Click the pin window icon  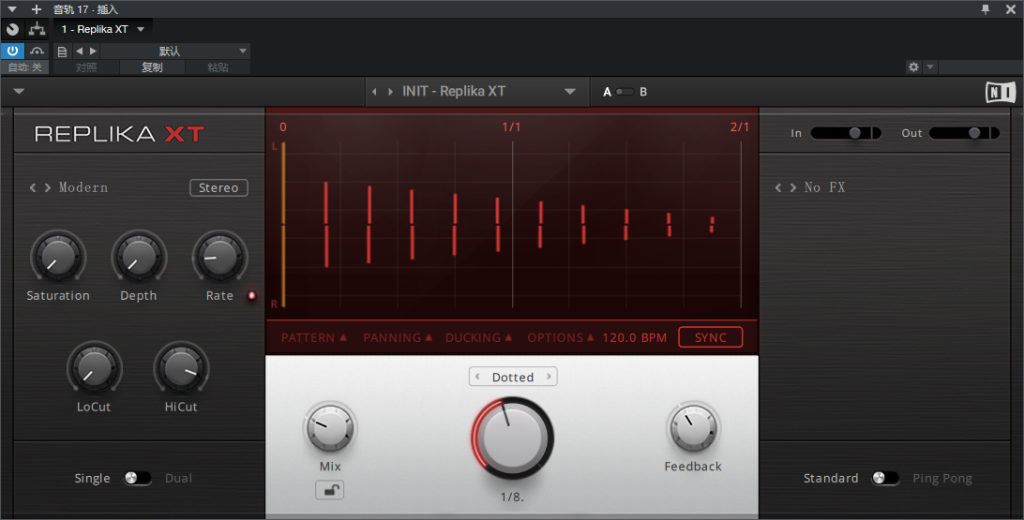[985, 9]
